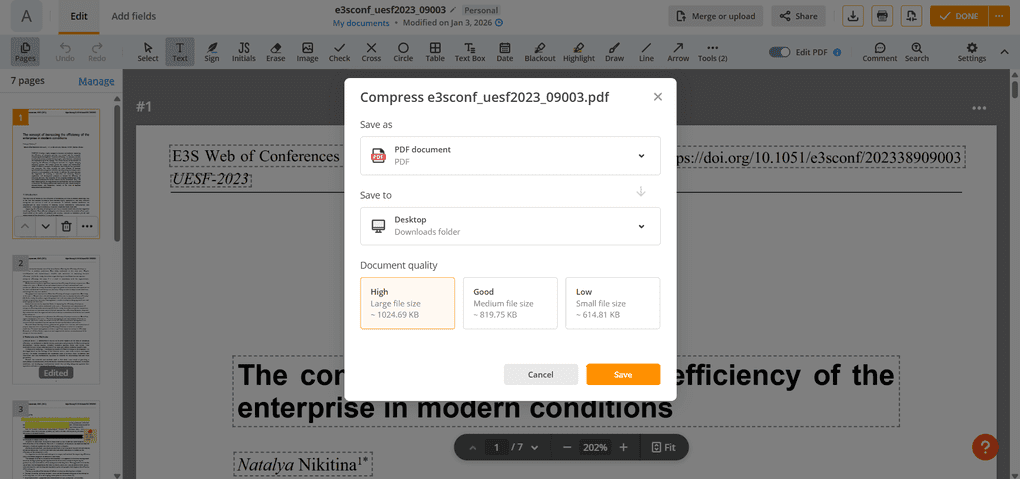Open page #1 ellipsis menu
The height and width of the screenshot is (479, 1020).
[980, 108]
